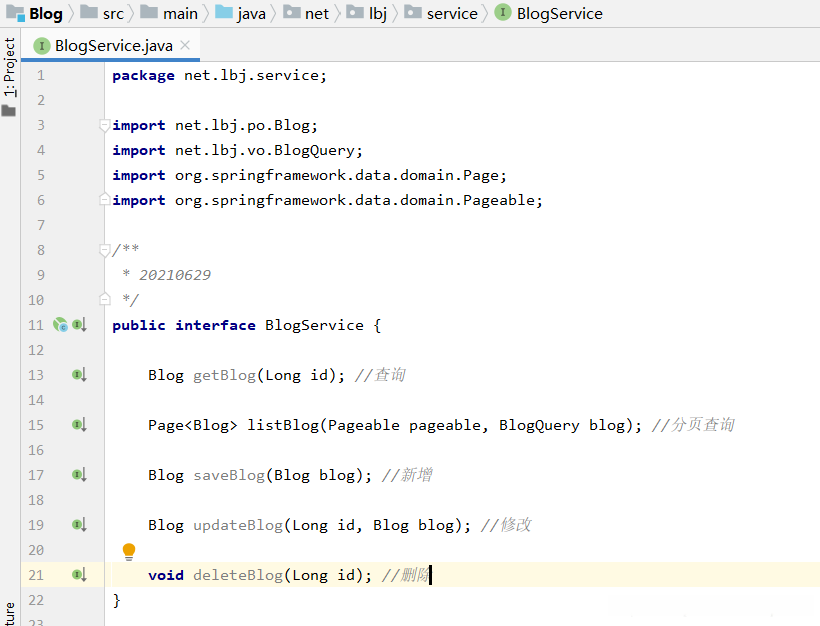Click the implemented-method gutter icon beside getBlog
The image size is (820, 626).
point(79,375)
